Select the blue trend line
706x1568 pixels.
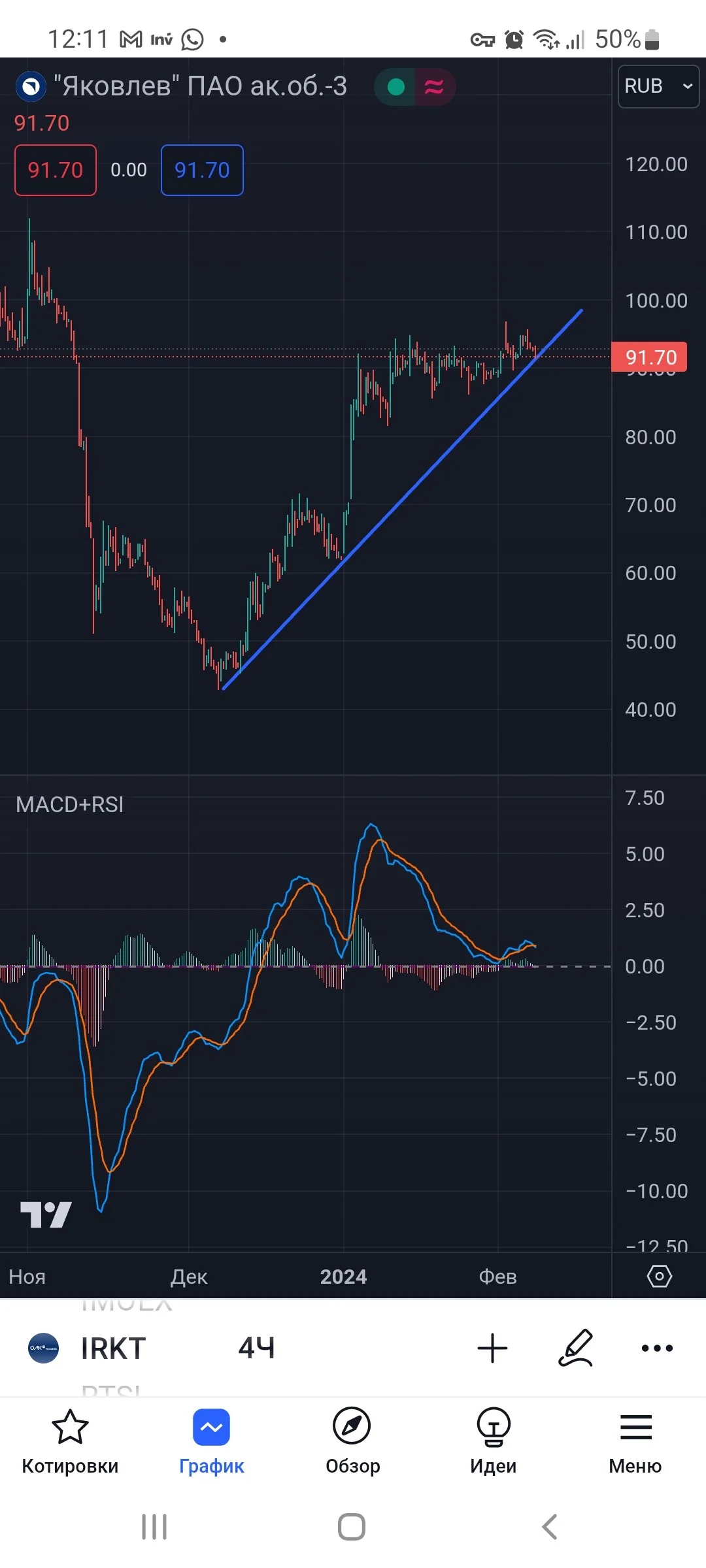tap(402, 500)
